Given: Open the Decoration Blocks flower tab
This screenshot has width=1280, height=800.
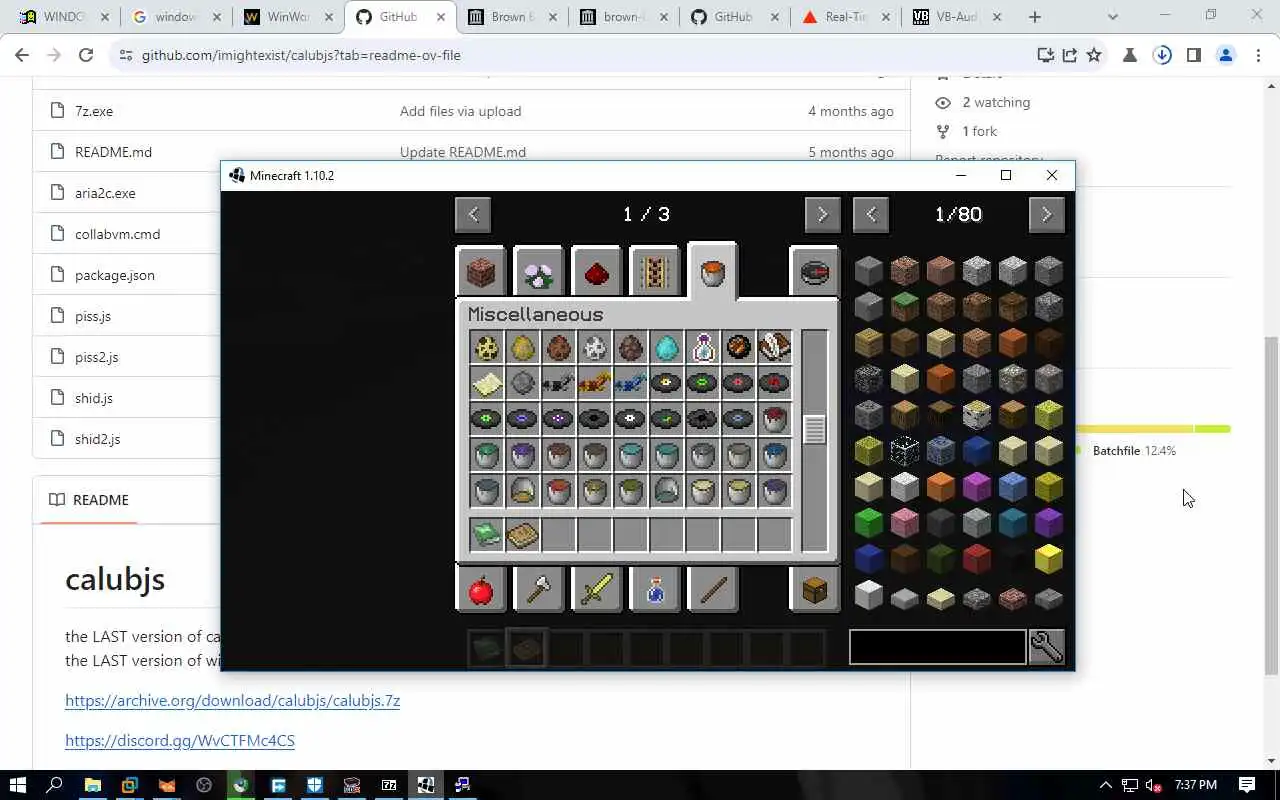Looking at the screenshot, I should pyautogui.click(x=539, y=272).
